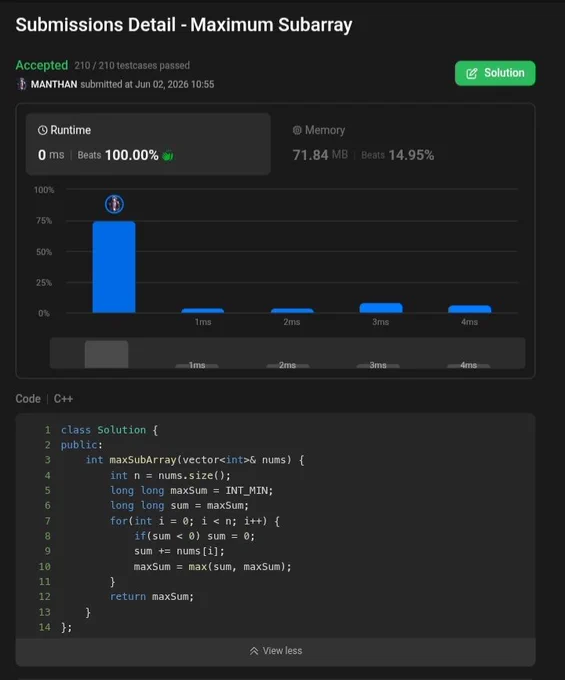The height and width of the screenshot is (680, 565).
Task: Click the gray range selector handle in minimap
Action: [106, 354]
